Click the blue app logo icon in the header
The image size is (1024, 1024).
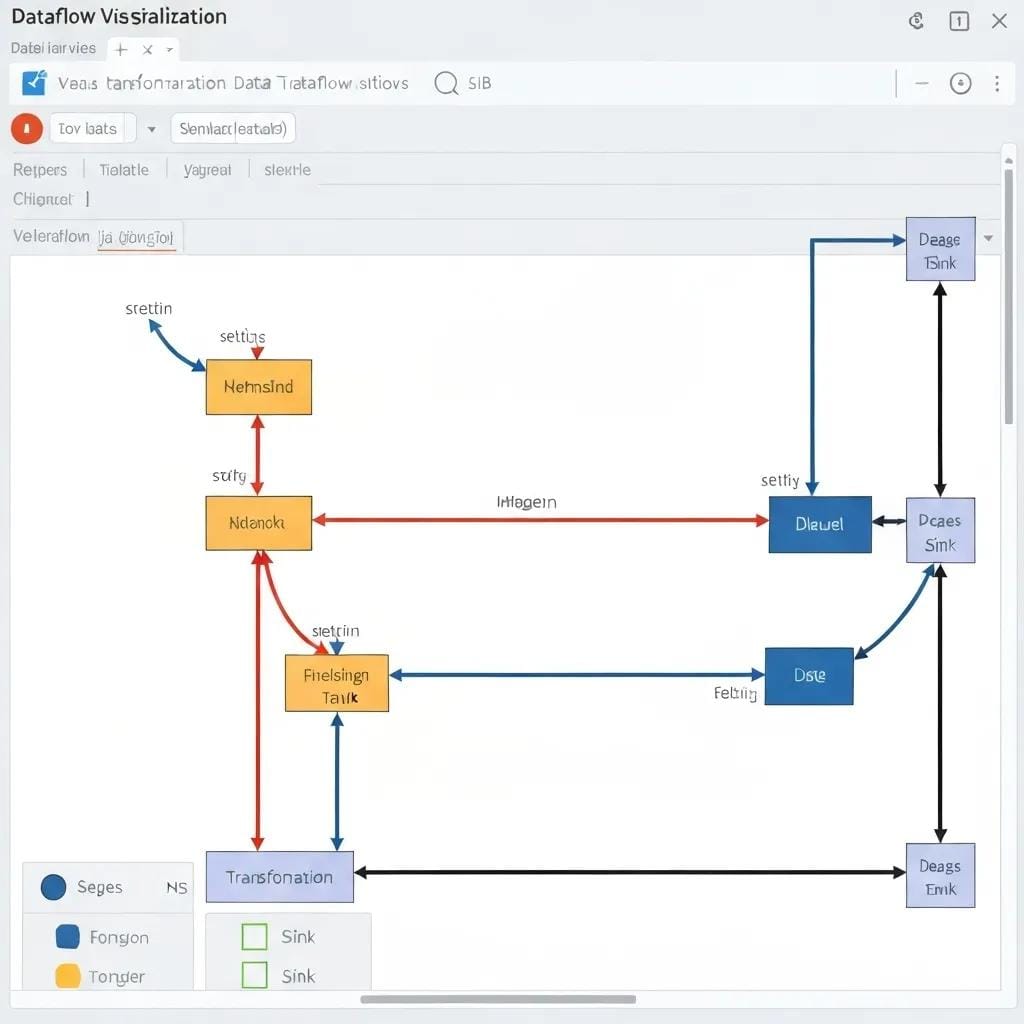click(x=34, y=83)
